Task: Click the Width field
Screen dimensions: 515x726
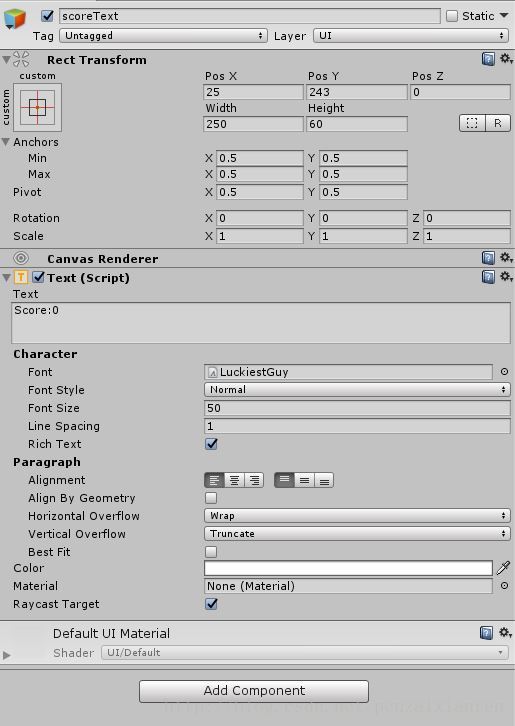Action: click(x=253, y=124)
